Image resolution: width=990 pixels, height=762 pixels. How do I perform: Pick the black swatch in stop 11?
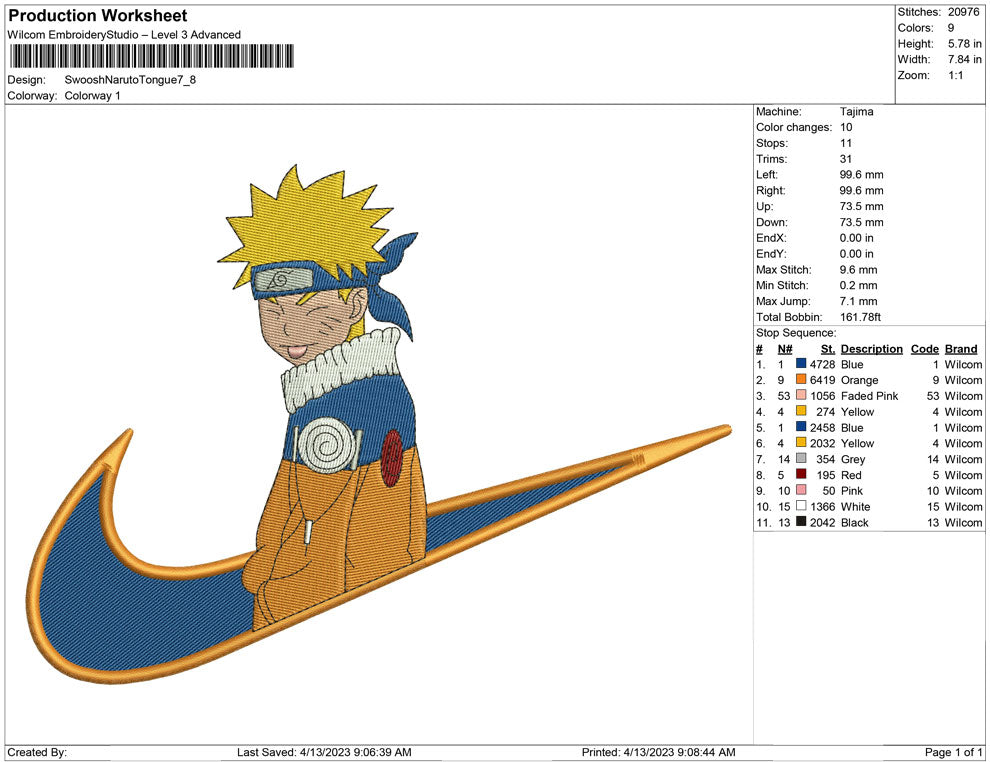[801, 521]
